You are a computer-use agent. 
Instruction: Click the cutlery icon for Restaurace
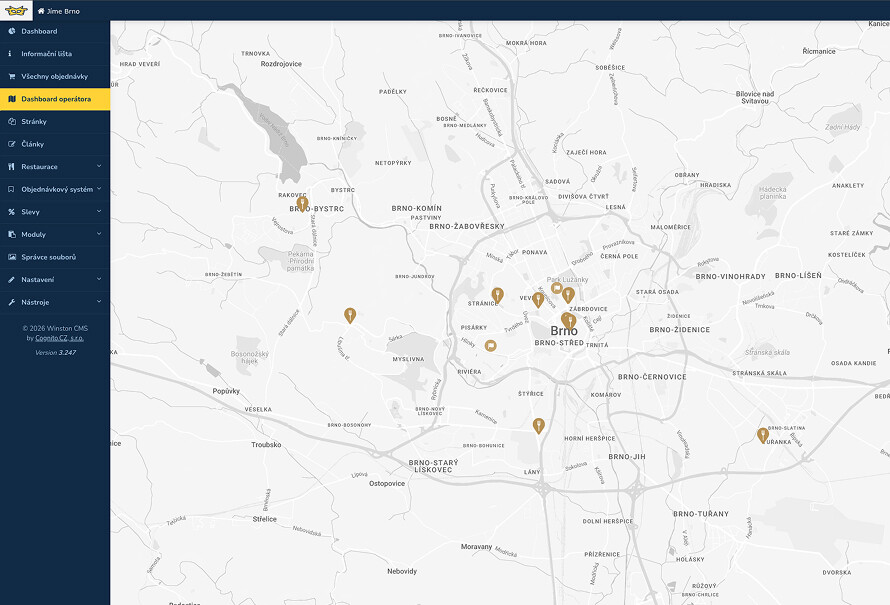[10, 166]
